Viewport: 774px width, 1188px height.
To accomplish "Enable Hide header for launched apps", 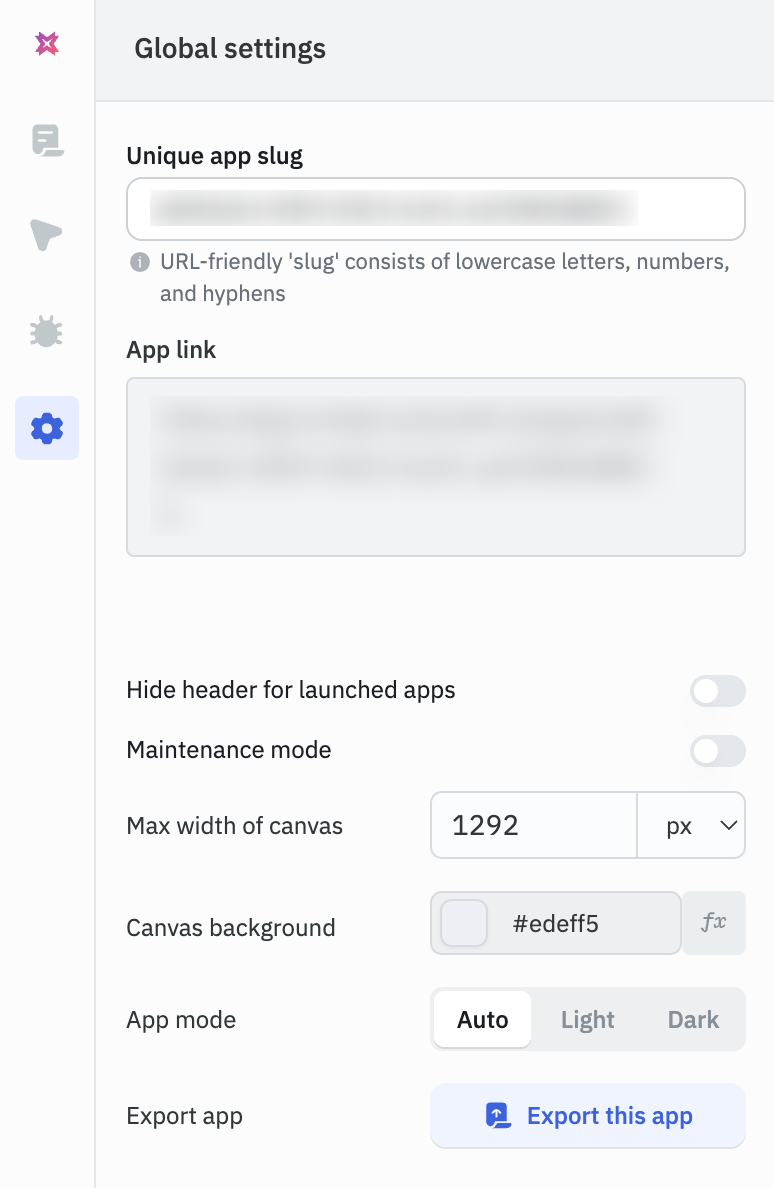I will 717,691.
